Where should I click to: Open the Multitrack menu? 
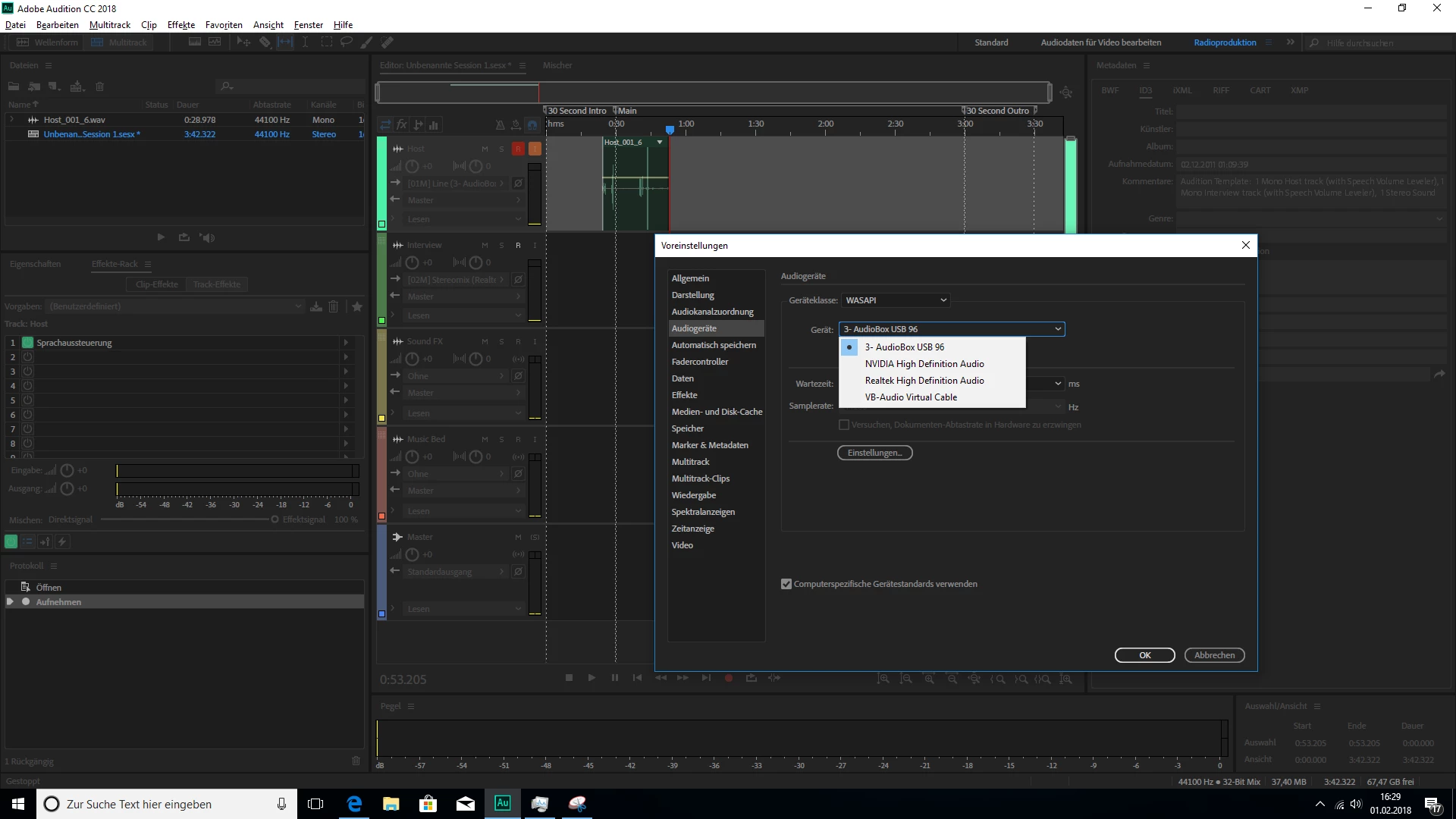pos(109,25)
